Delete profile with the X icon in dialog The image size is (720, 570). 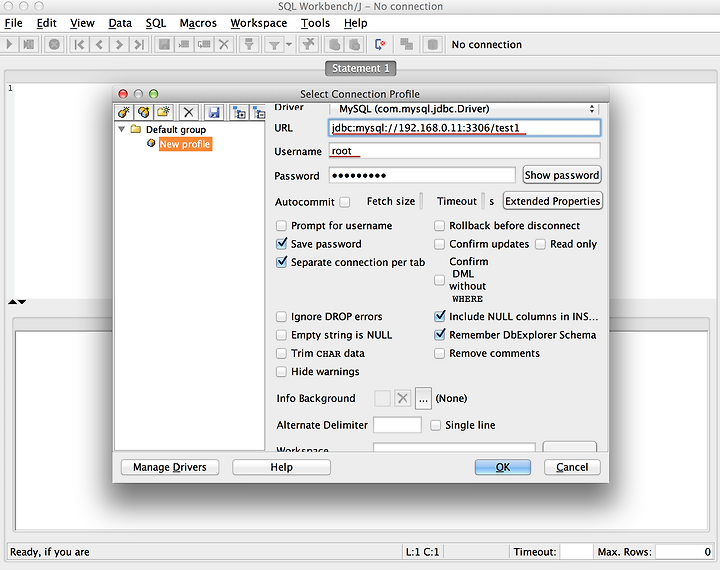click(x=188, y=112)
